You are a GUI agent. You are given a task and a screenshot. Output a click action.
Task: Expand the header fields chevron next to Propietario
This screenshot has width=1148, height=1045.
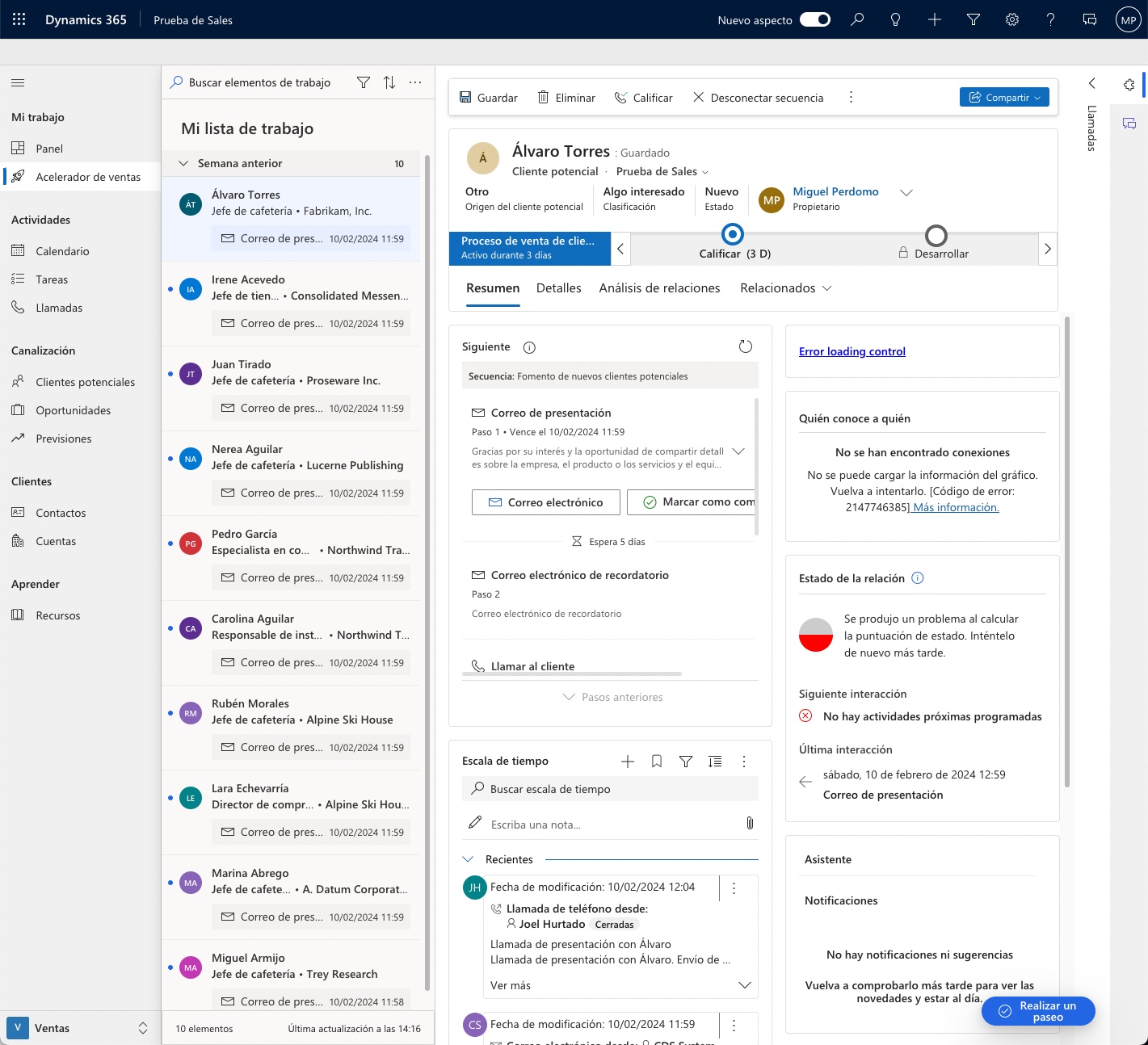click(906, 192)
